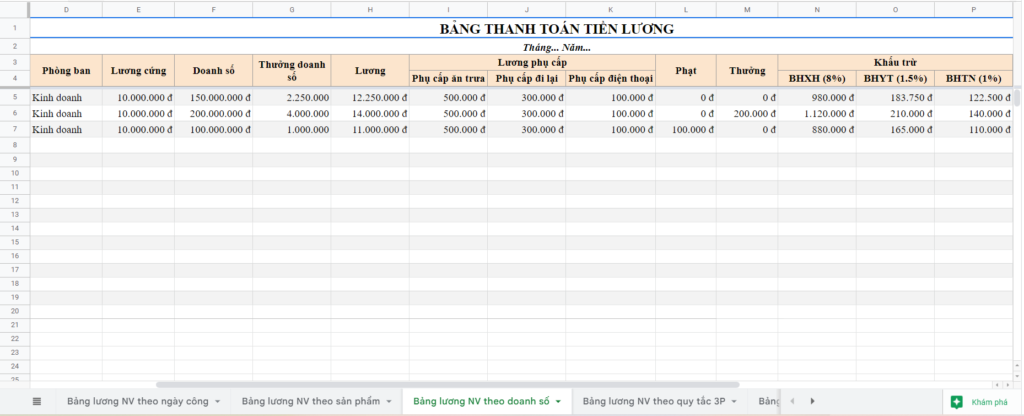
Task: Click the Khám phá explore icon
Action: click(x=956, y=402)
